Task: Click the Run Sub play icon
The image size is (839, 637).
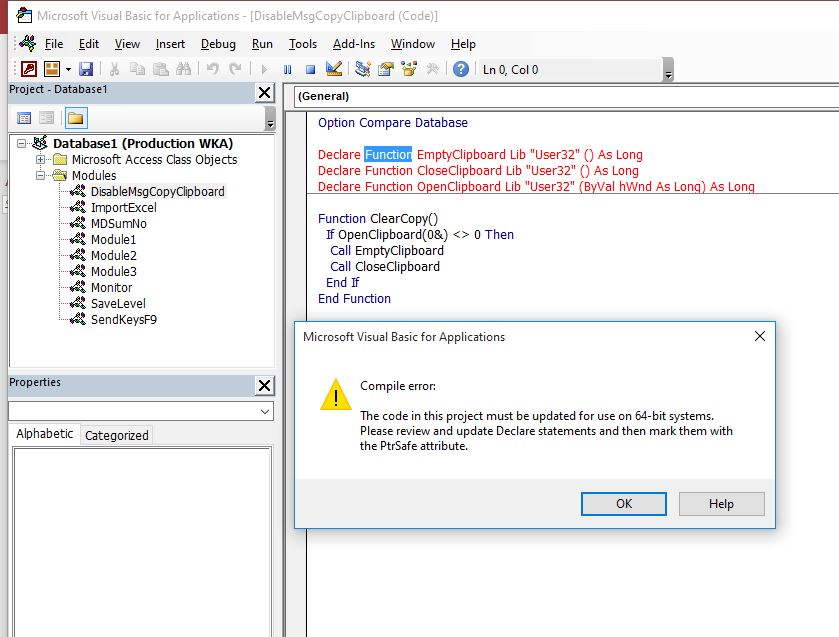Action: (264, 70)
